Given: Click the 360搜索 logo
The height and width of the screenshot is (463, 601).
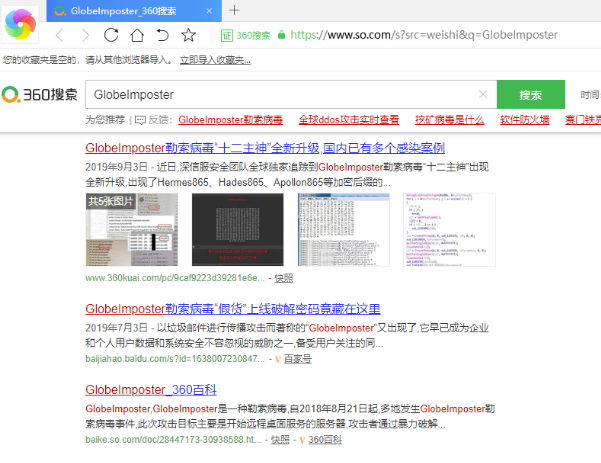Looking at the screenshot, I should point(39,94).
